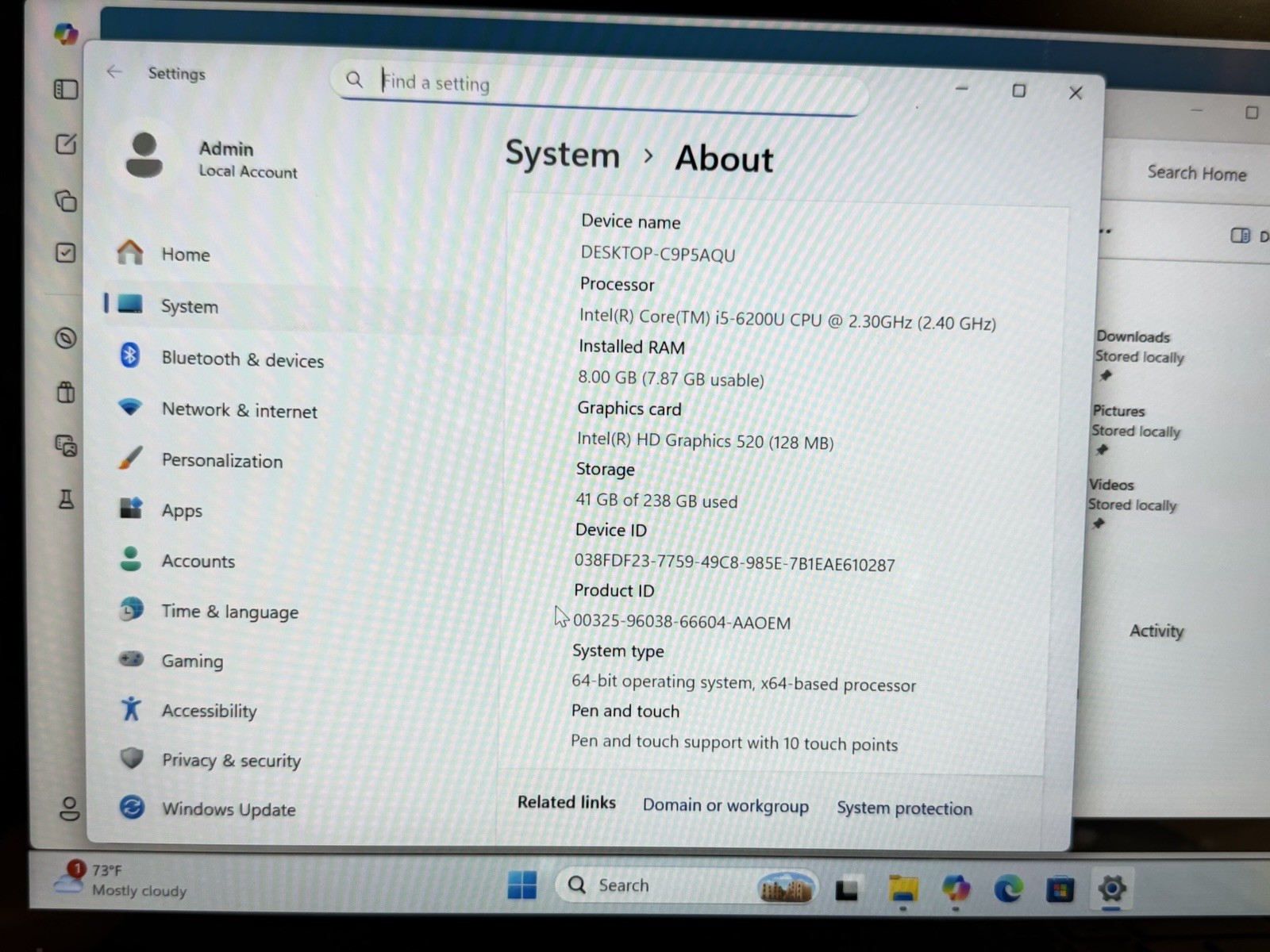Image resolution: width=1270 pixels, height=952 pixels.
Task: Open Copilot from the taskbar
Action: (955, 889)
